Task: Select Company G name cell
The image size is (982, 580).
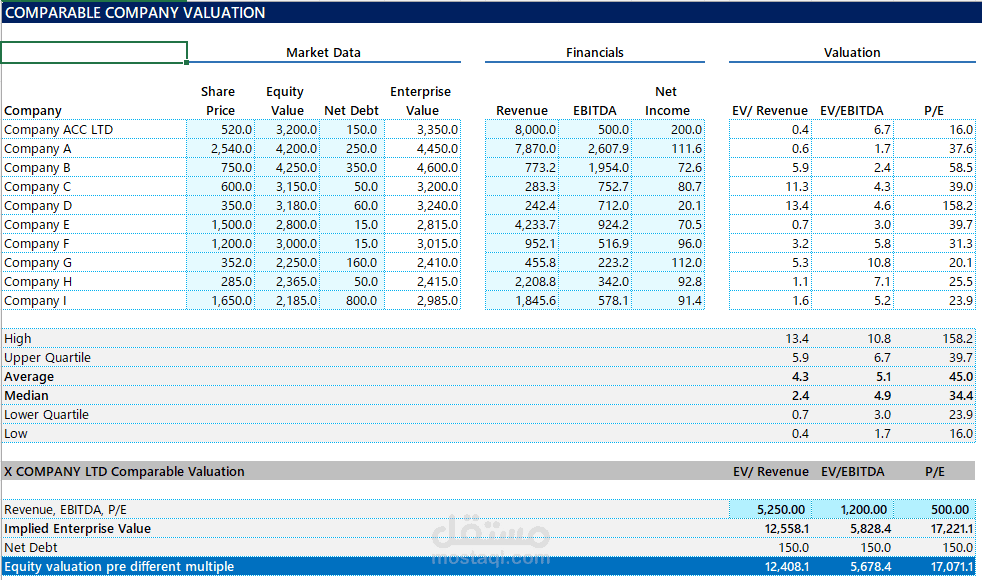Action: coord(94,262)
